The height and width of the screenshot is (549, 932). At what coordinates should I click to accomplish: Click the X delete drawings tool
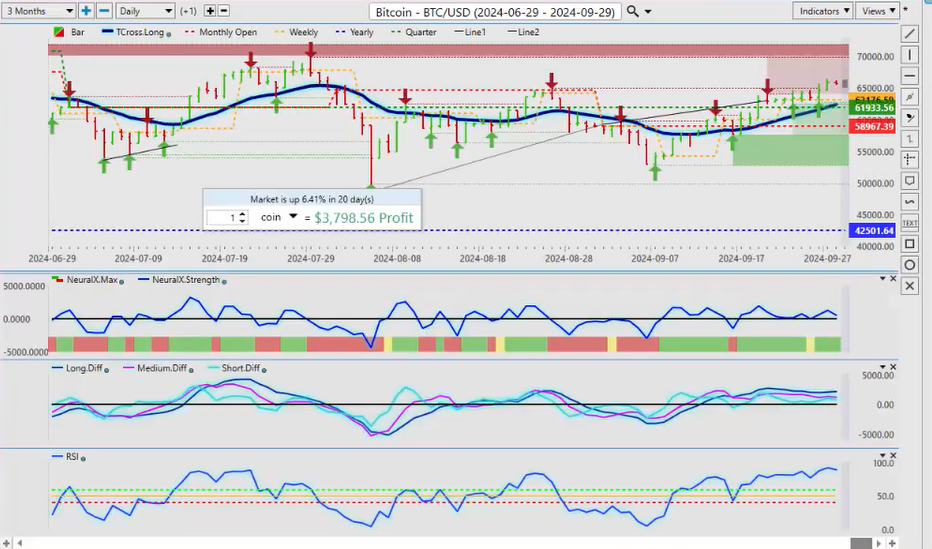[909, 286]
